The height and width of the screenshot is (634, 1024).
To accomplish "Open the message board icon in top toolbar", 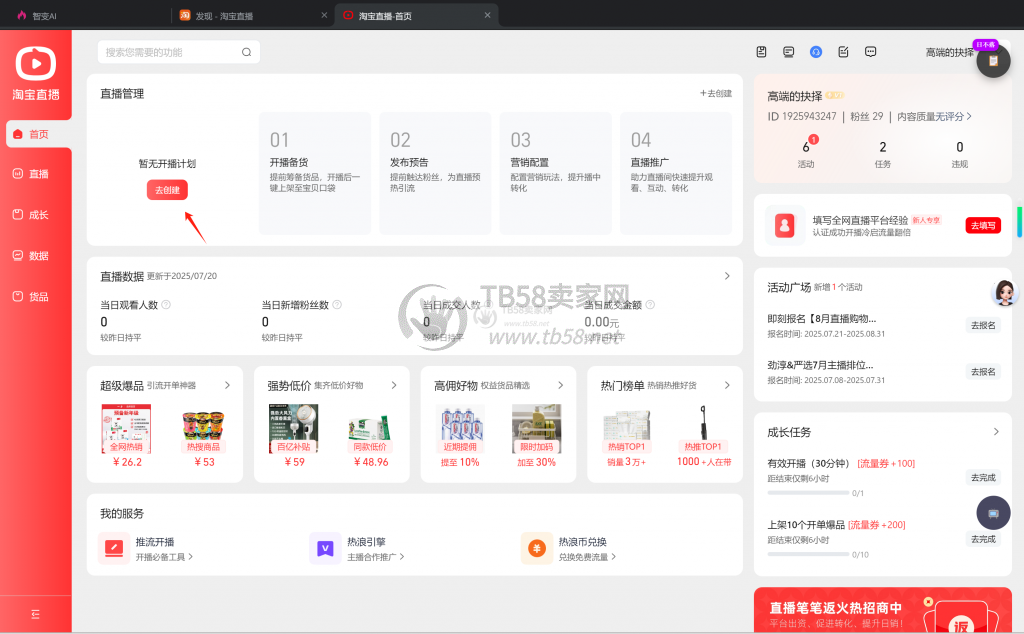I will 788,52.
